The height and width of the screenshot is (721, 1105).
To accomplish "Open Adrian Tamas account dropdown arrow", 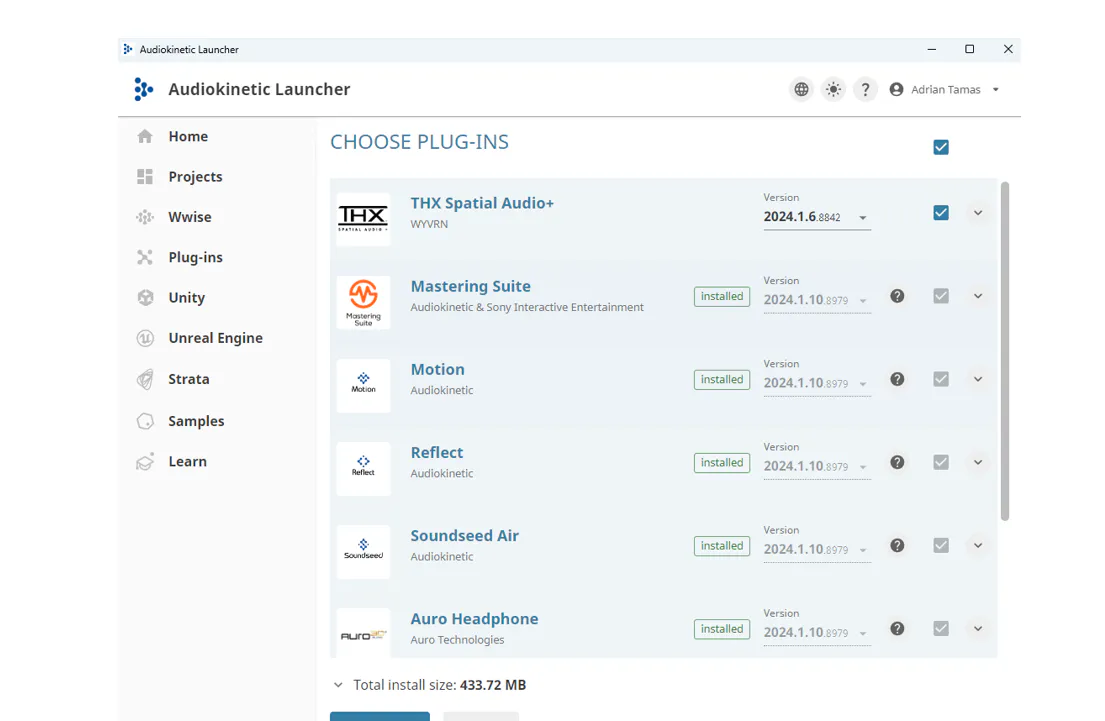I will 996,90.
